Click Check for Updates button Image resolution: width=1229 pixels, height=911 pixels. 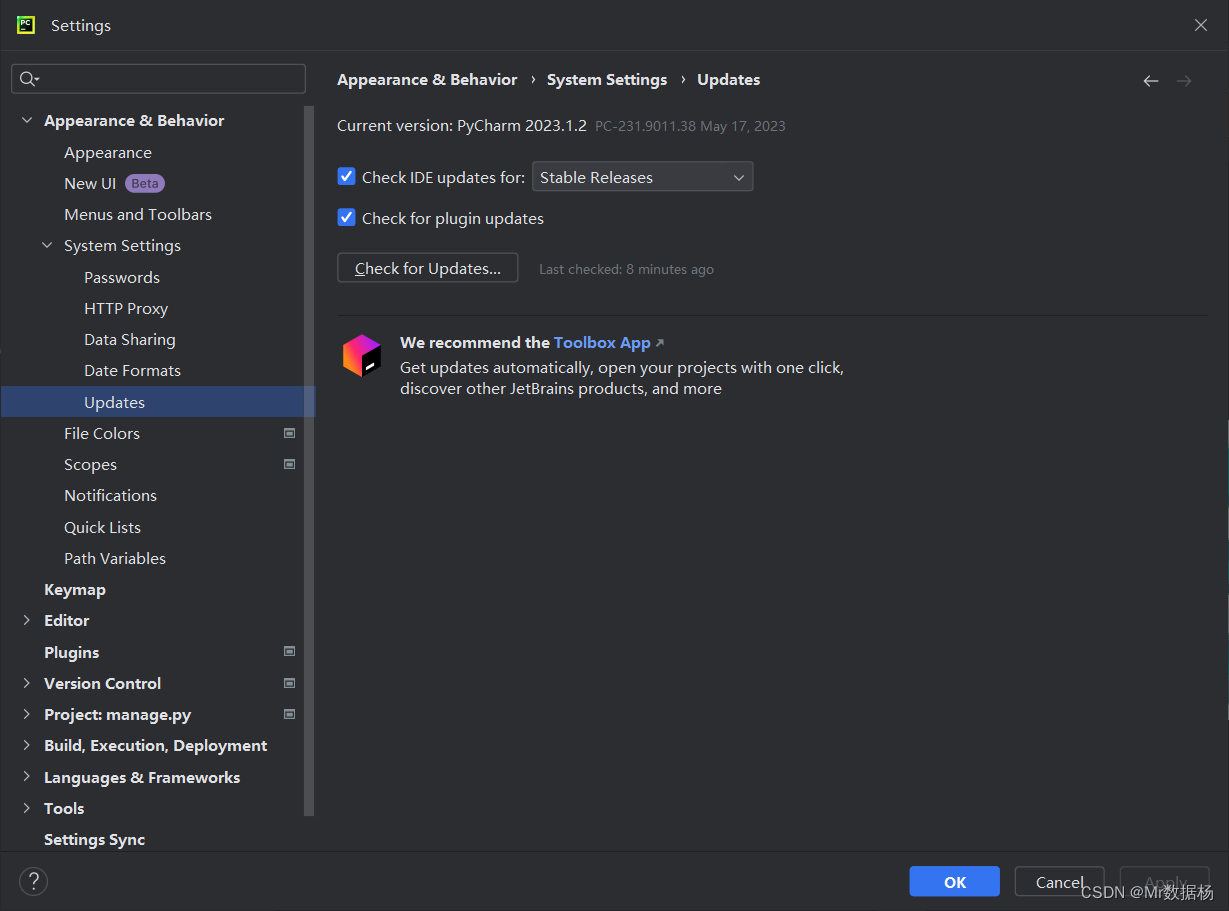point(428,268)
